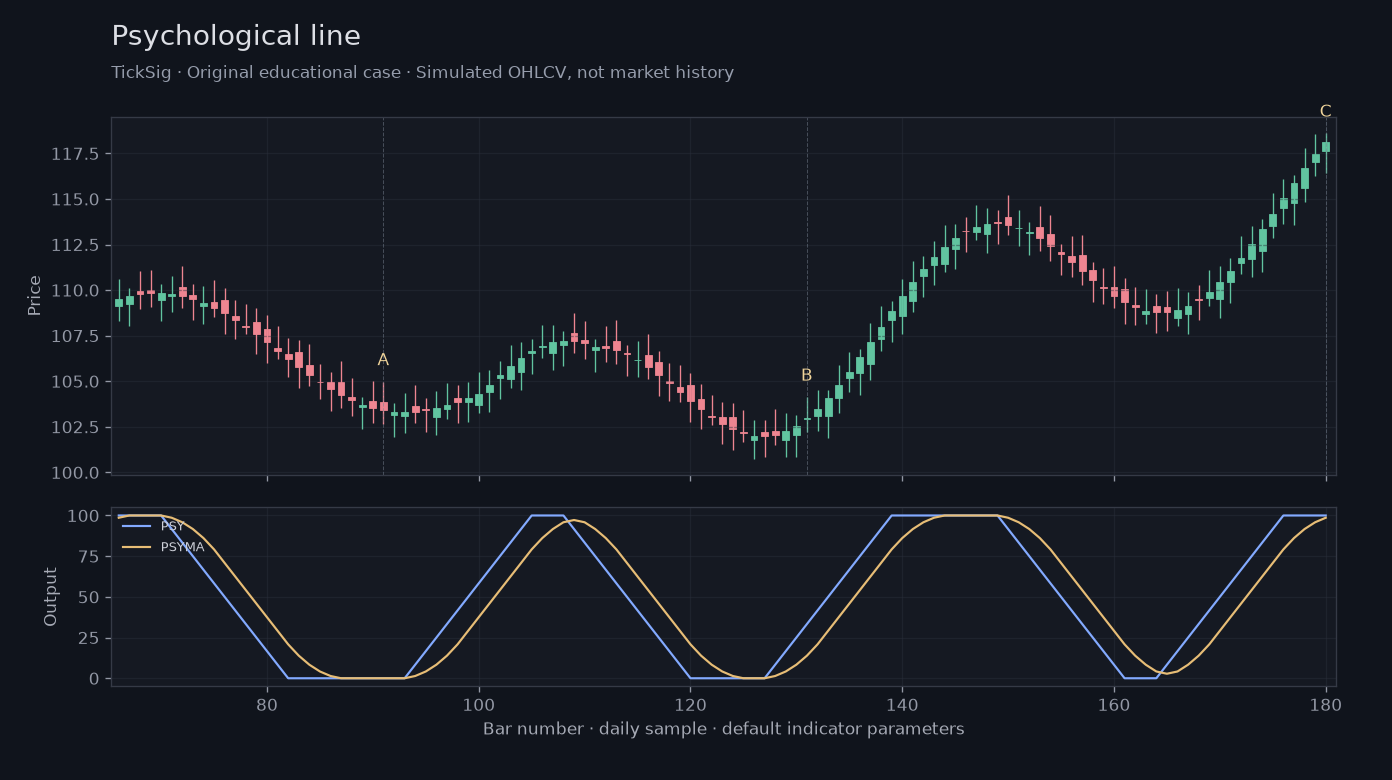This screenshot has width=1392, height=780.
Task: Choose the 102.5 price axis tick
Action: click(x=76, y=427)
